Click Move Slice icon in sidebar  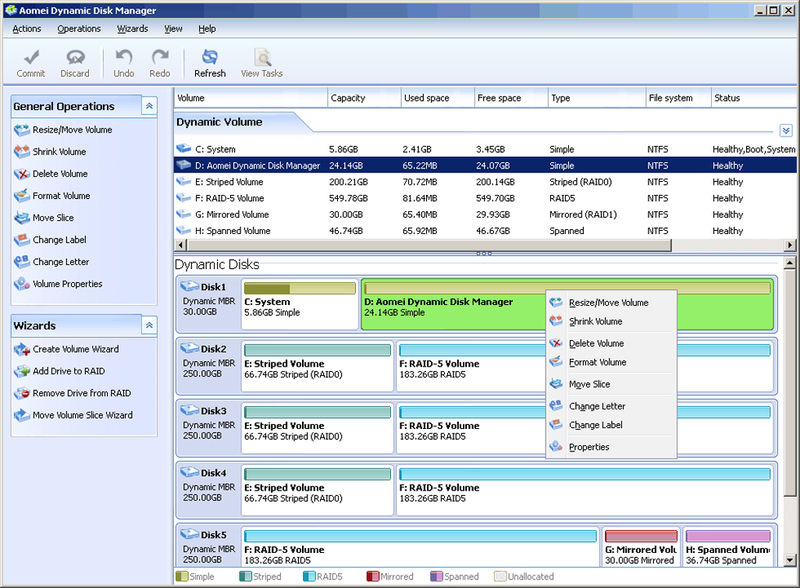pos(22,218)
